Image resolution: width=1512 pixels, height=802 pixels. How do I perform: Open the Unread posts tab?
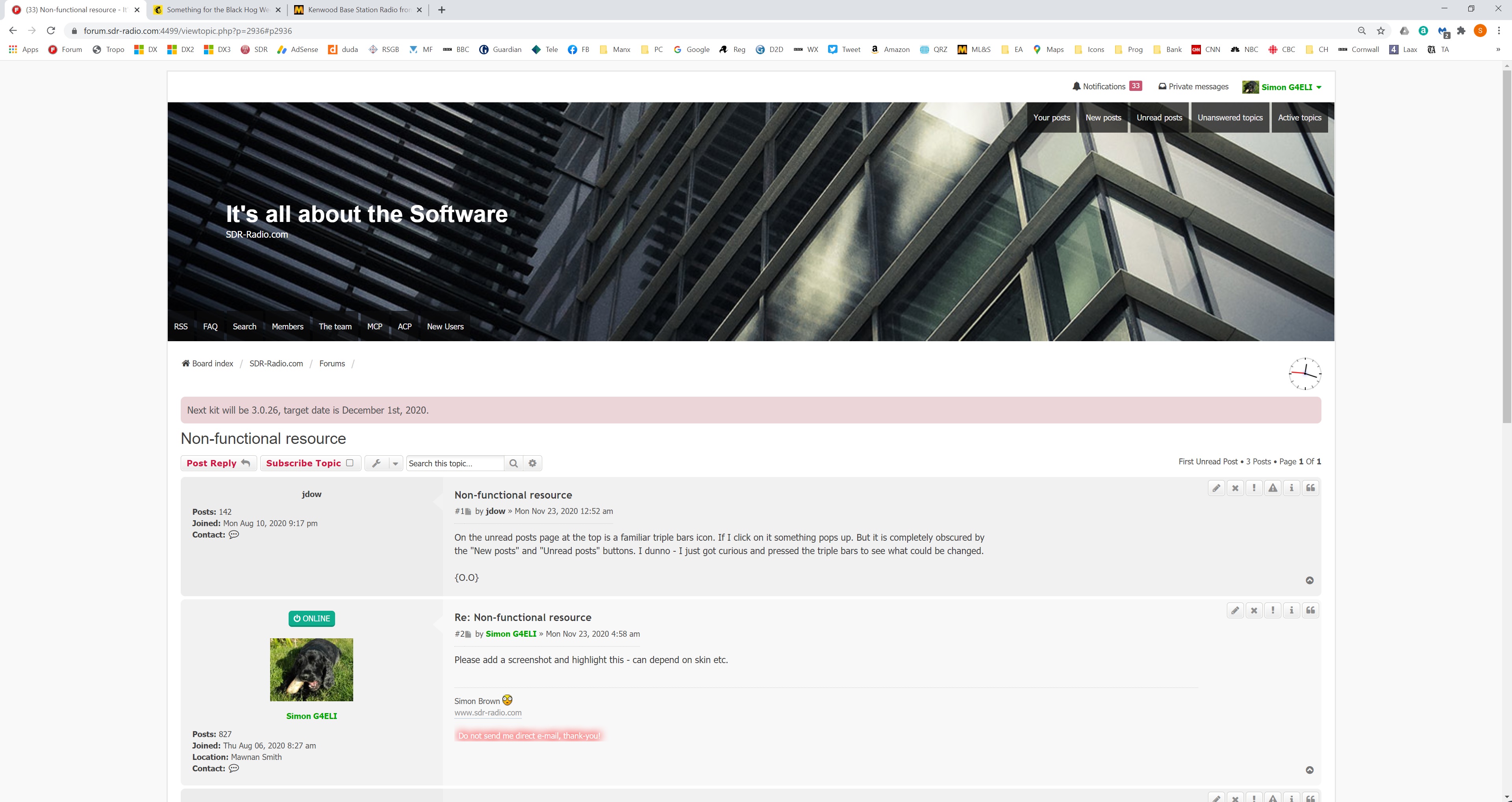coord(1159,117)
